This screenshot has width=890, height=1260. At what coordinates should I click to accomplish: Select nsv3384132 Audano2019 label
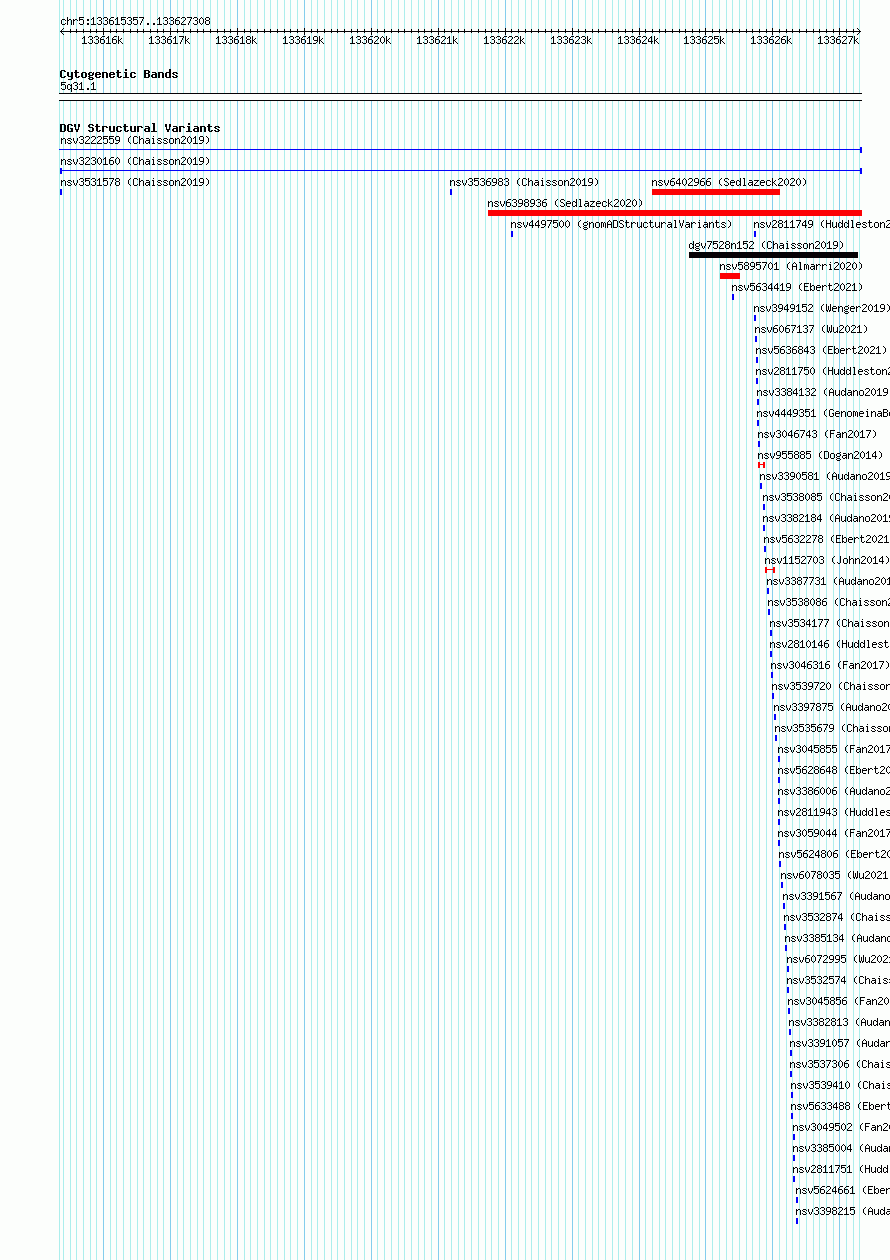click(x=822, y=392)
